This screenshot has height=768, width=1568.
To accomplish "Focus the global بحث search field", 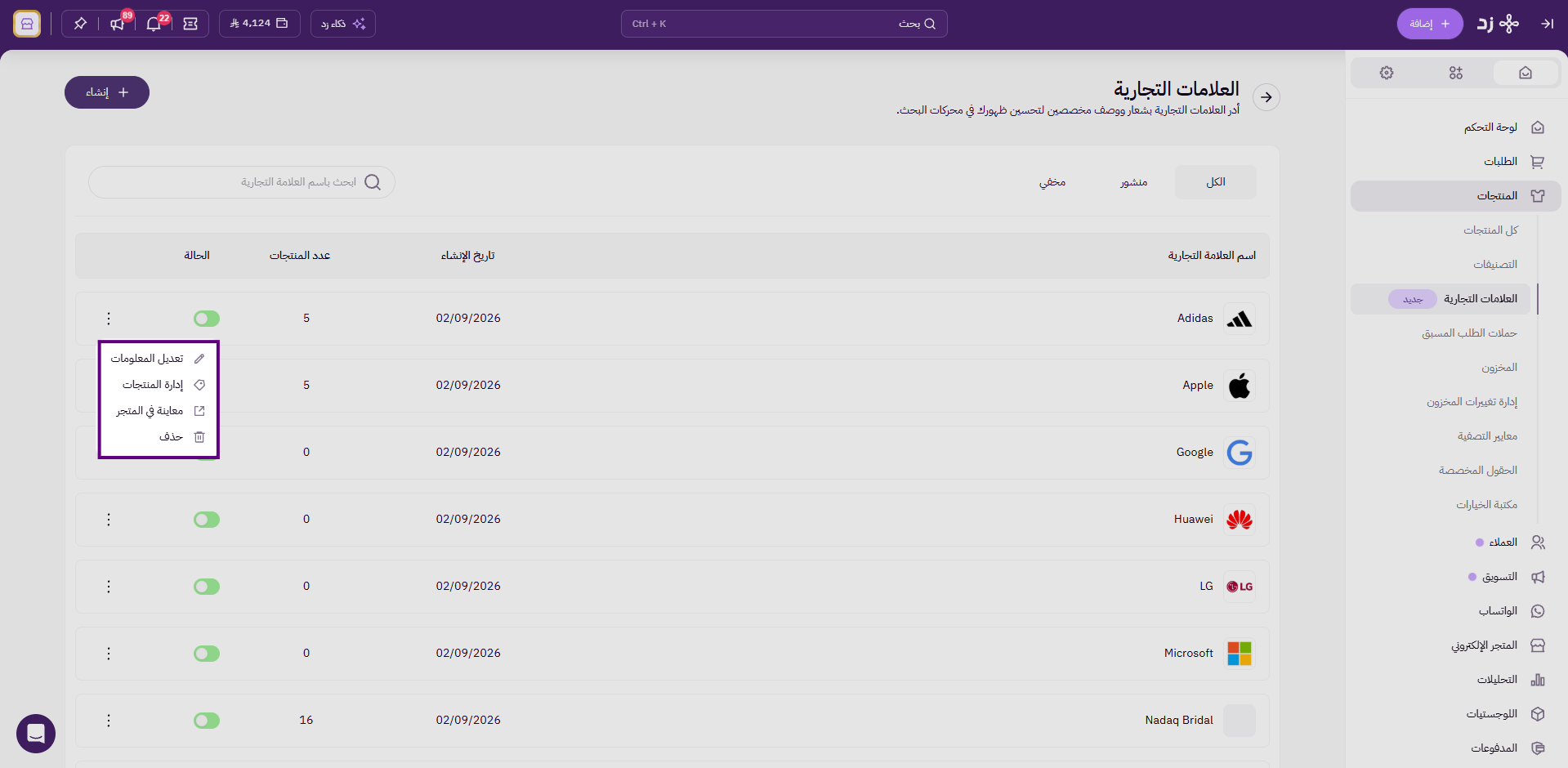I will click(x=784, y=24).
